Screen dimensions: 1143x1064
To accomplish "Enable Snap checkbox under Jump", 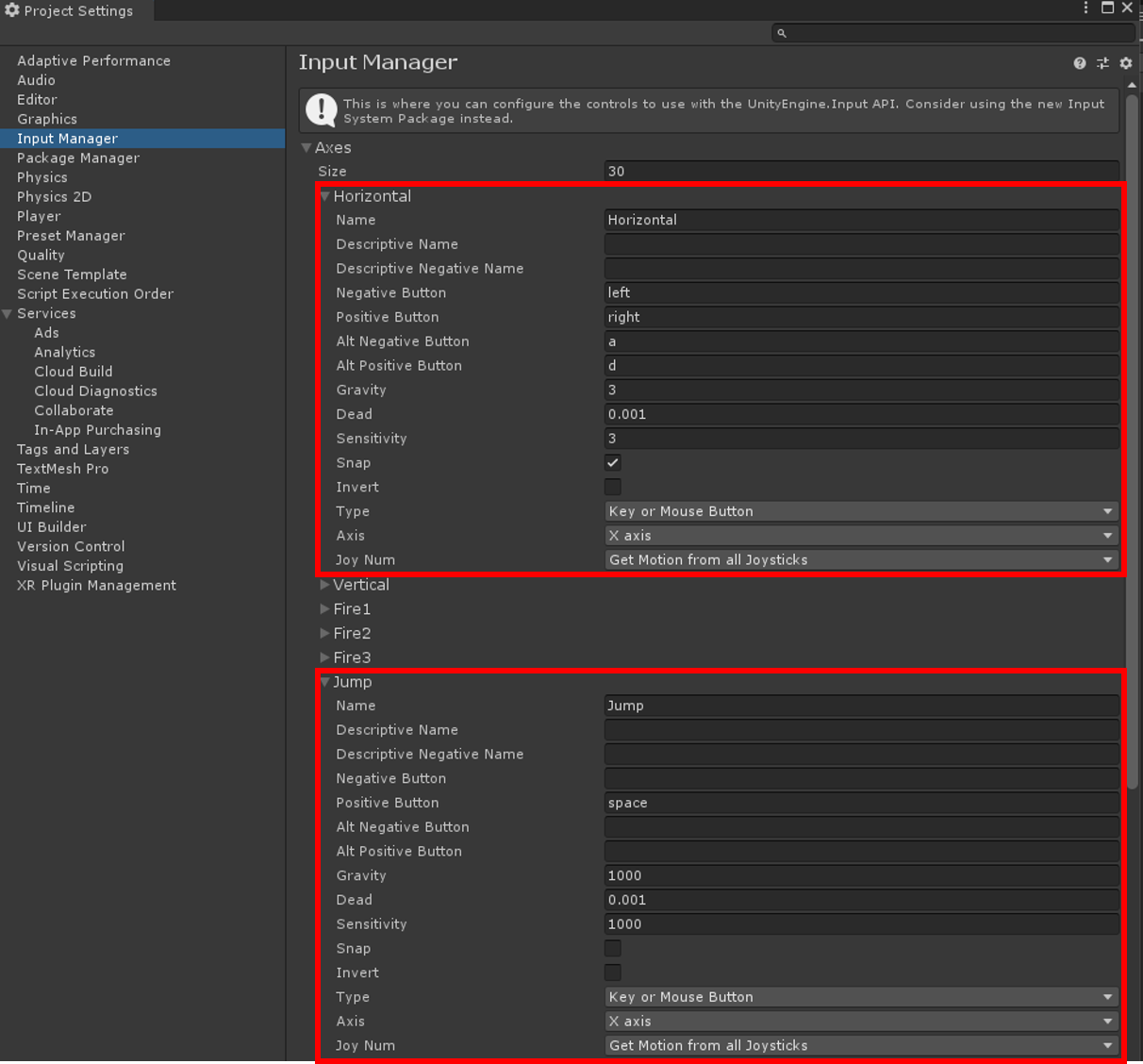I will [x=613, y=948].
